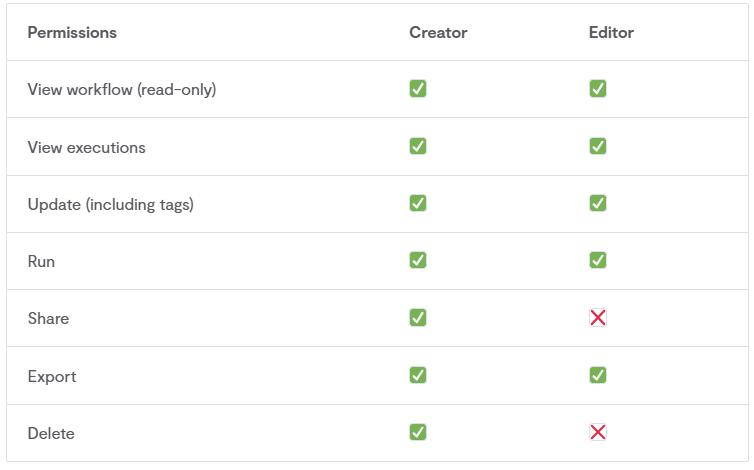
Task: Click Creator checkmark in View executions row
Action: (x=417, y=146)
